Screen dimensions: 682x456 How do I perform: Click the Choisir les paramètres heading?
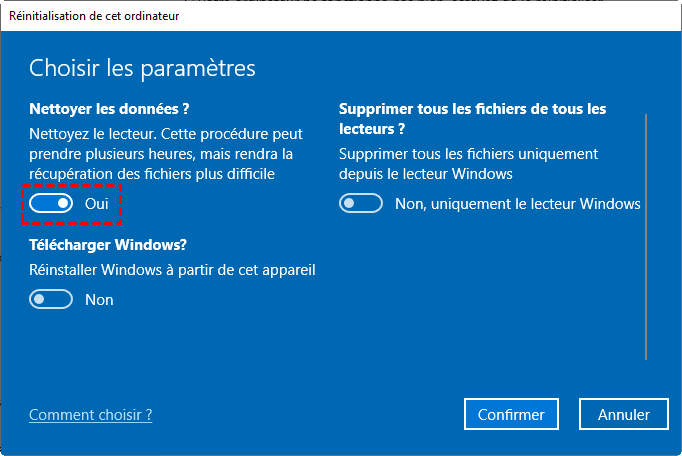[142, 68]
